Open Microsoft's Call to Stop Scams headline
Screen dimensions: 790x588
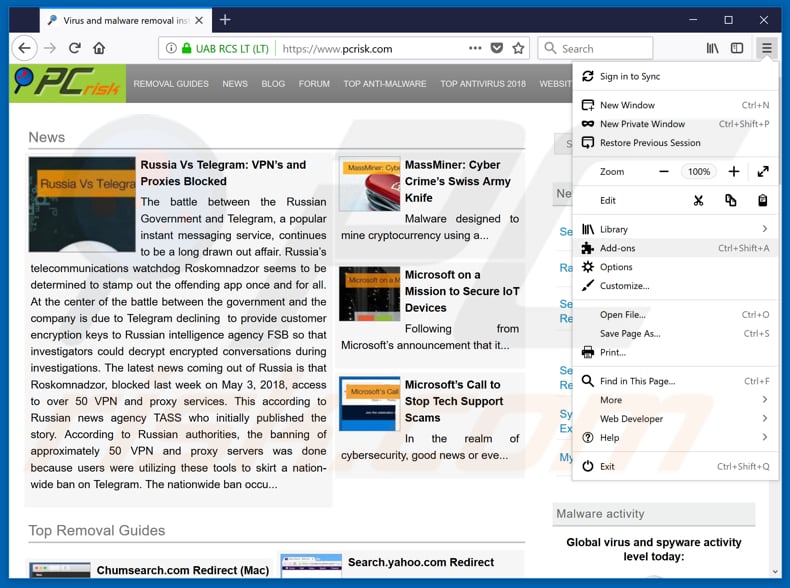click(x=454, y=401)
